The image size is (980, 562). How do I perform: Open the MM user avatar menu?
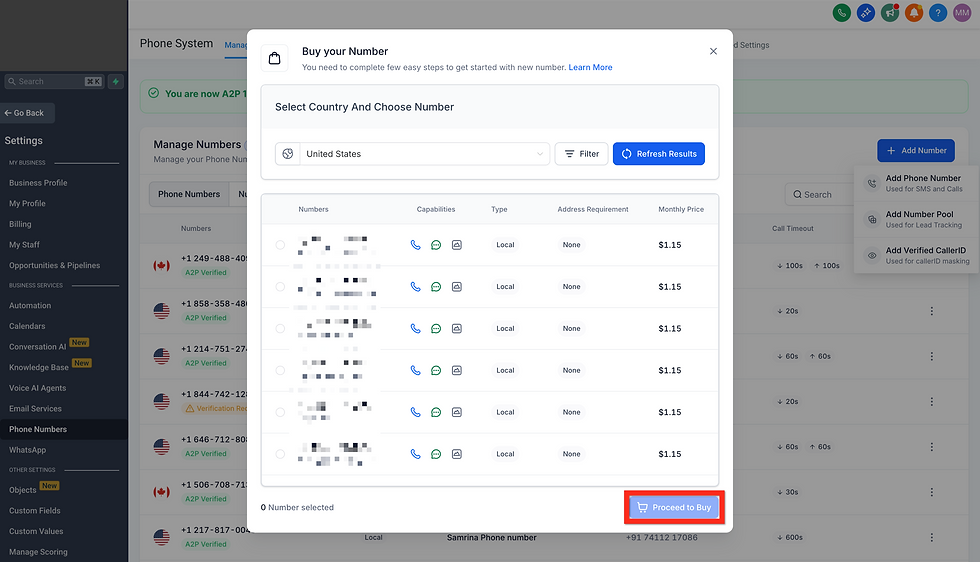[x=962, y=13]
